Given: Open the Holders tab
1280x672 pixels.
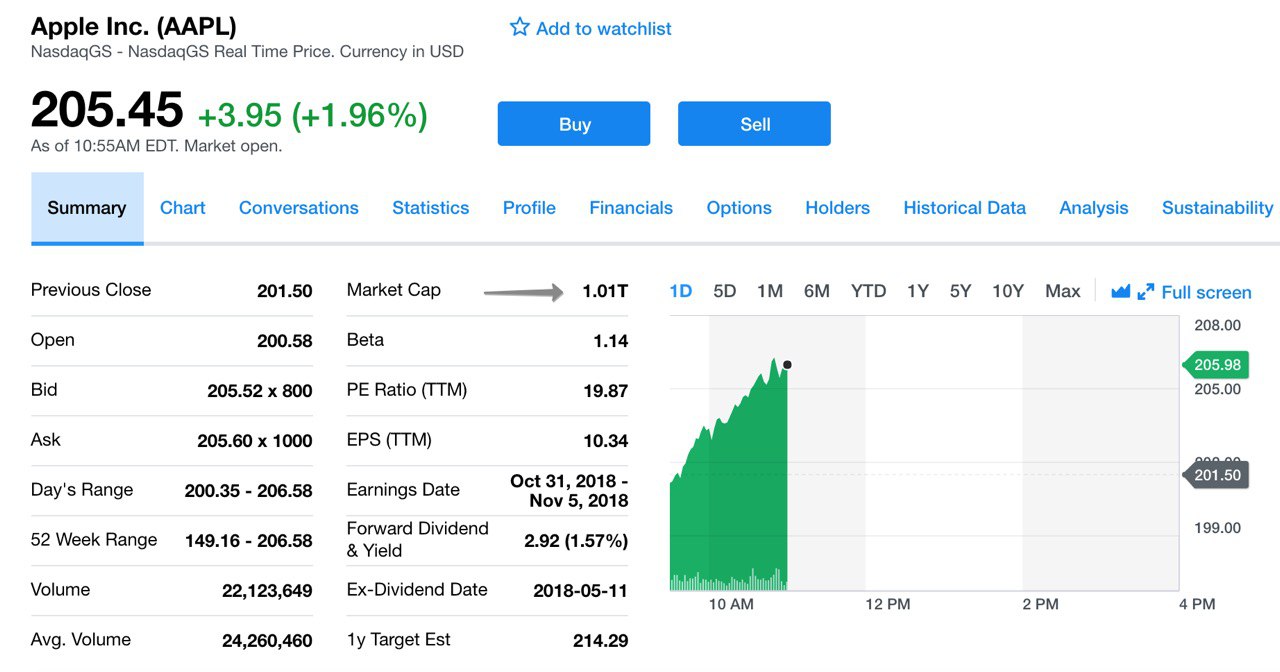Looking at the screenshot, I should (837, 208).
